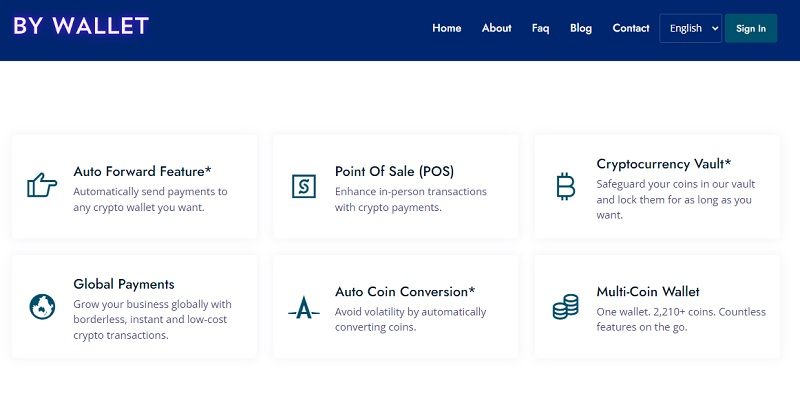Navigate to the Faq page
The height and width of the screenshot is (400, 800).
click(x=541, y=28)
